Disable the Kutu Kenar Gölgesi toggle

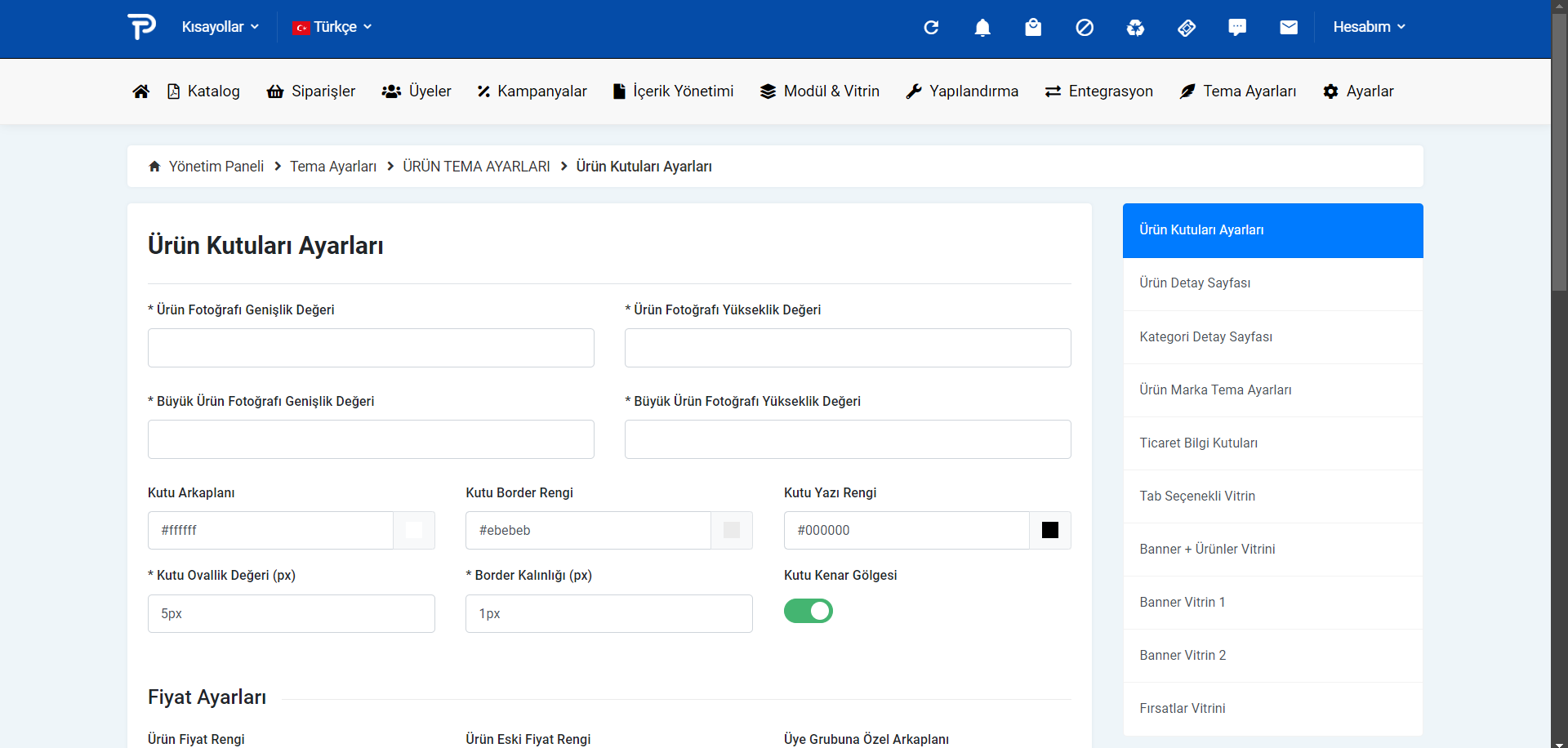(808, 611)
